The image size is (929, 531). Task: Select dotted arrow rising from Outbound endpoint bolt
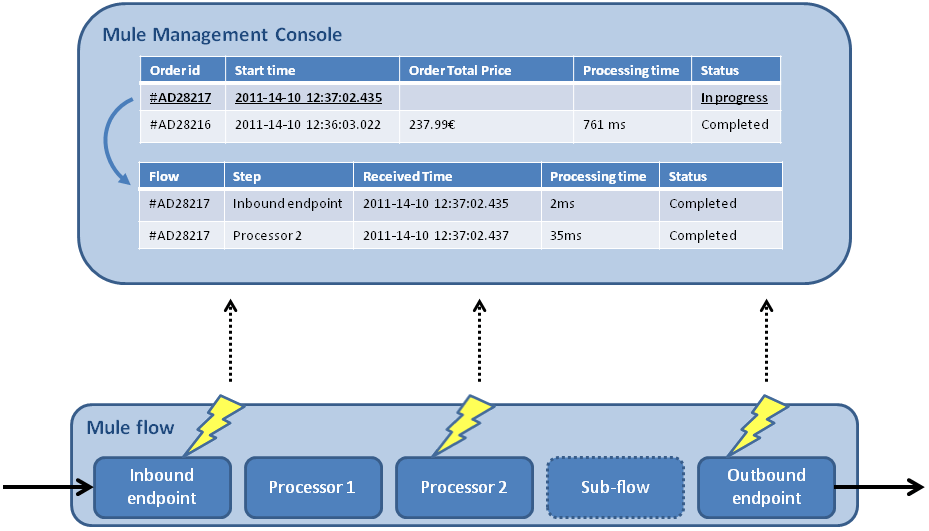point(766,340)
